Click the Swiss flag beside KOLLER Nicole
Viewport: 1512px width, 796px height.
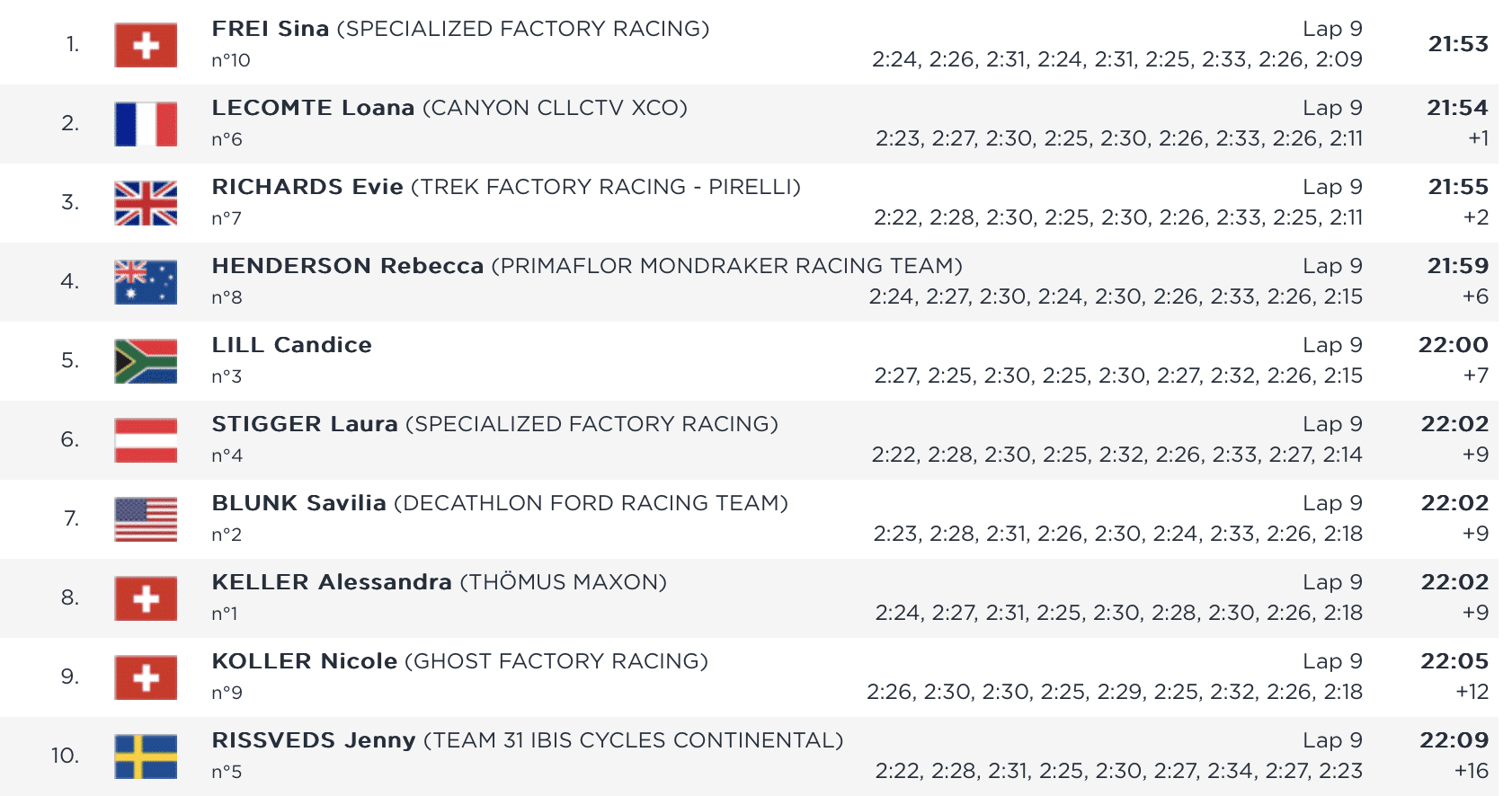pyautogui.click(x=146, y=677)
